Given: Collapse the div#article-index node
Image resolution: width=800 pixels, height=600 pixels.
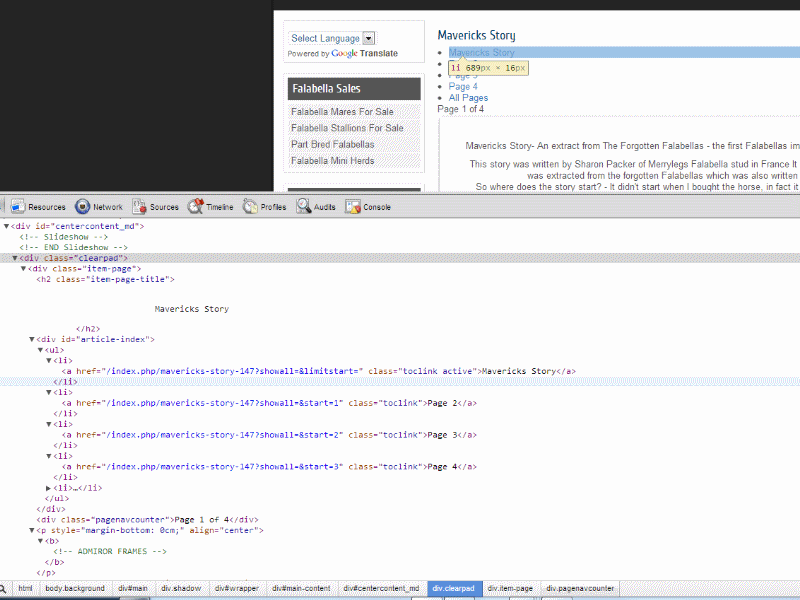Looking at the screenshot, I should click(x=32, y=339).
